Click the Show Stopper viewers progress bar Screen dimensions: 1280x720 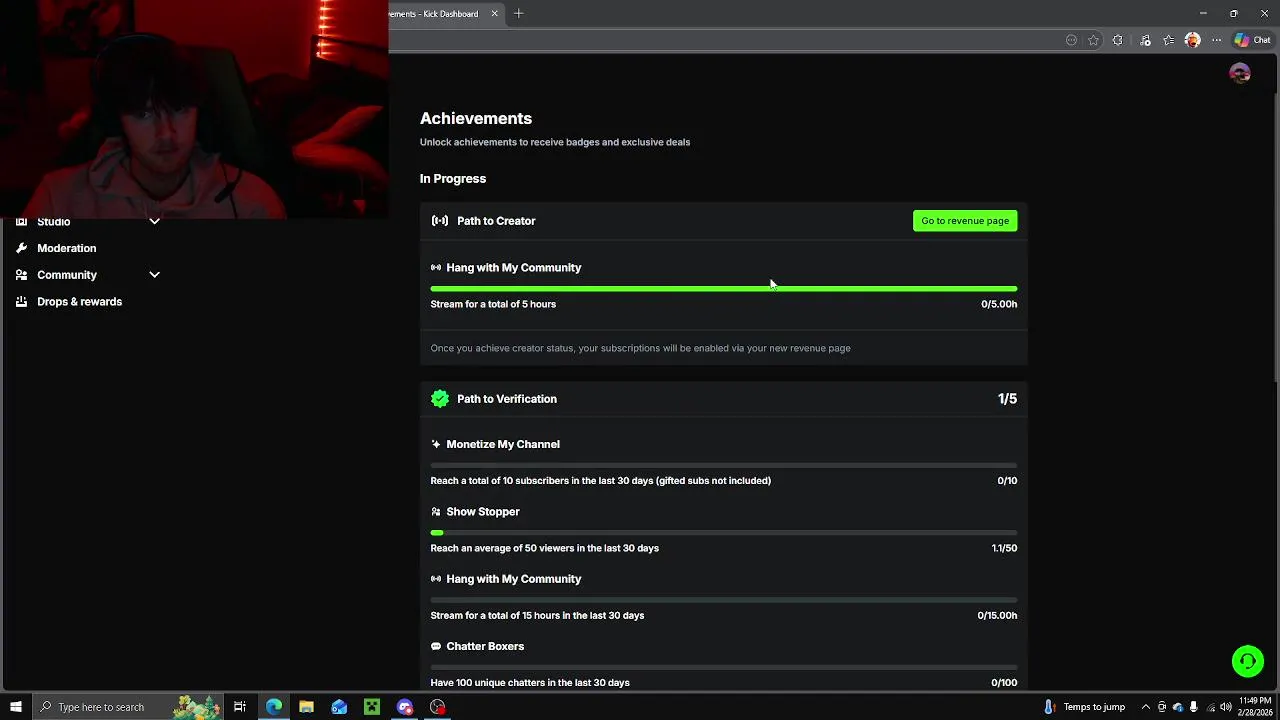(724, 533)
